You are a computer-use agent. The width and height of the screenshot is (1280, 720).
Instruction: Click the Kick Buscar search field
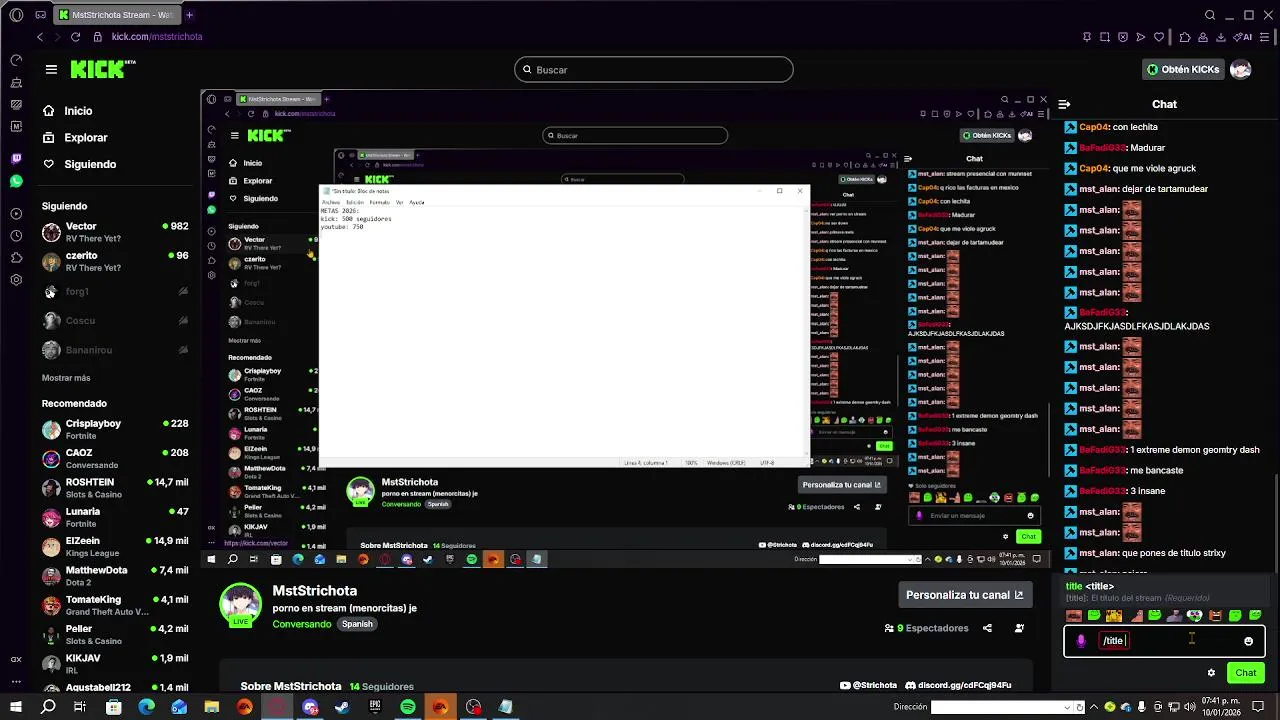tap(654, 70)
